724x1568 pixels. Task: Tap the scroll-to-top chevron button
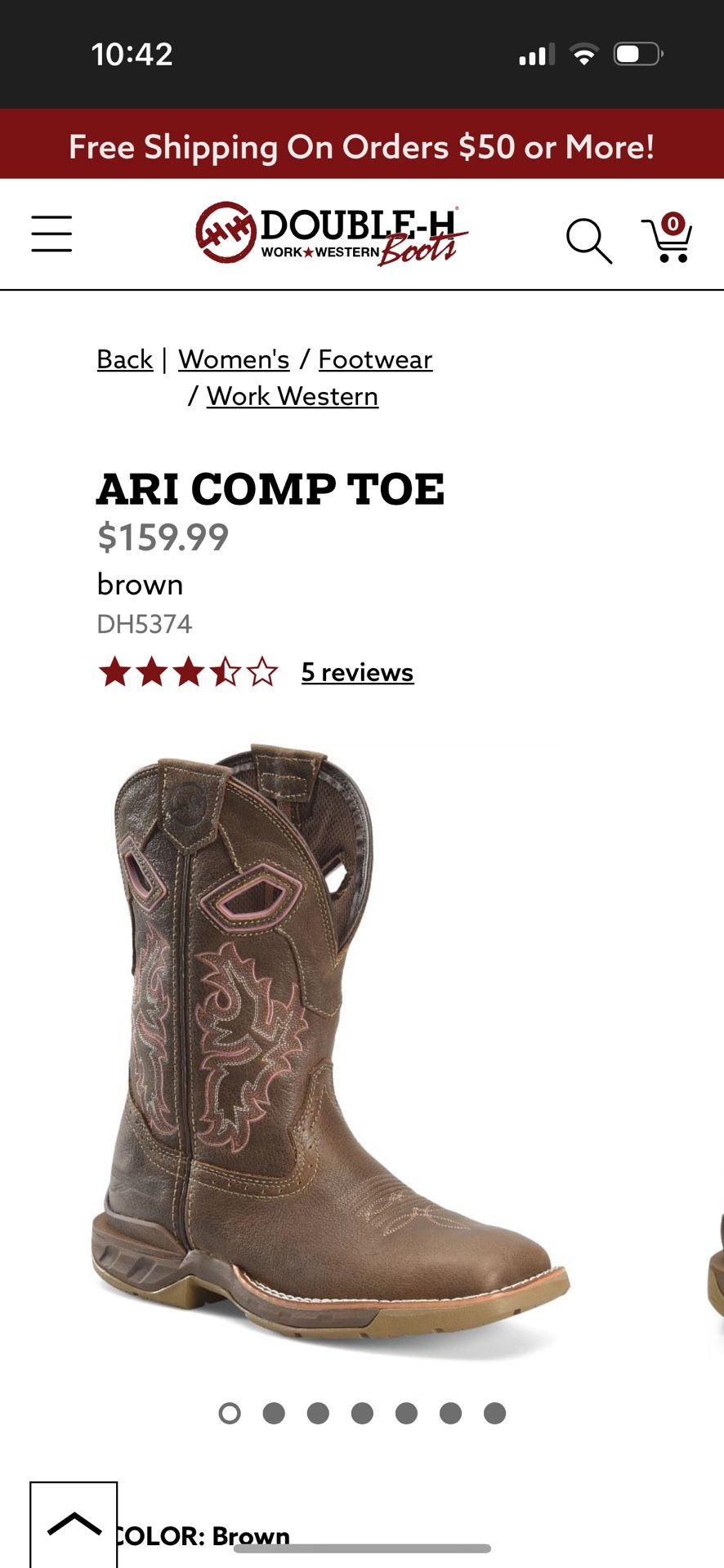pyautogui.click(x=74, y=1524)
